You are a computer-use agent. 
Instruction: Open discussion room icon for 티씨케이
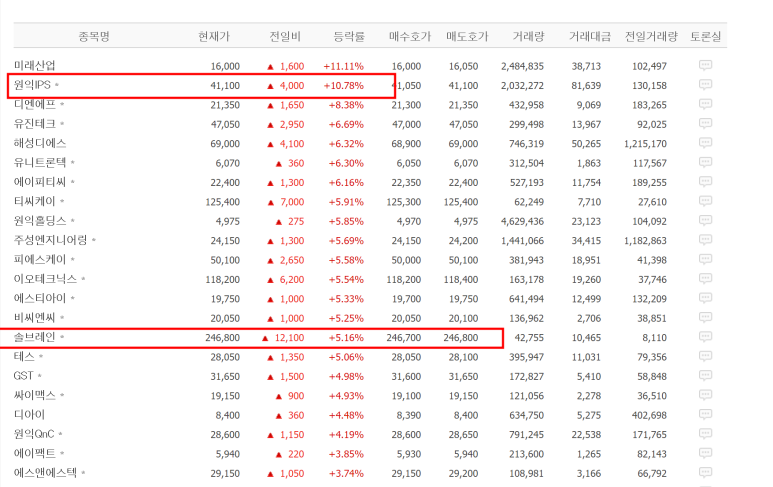click(705, 201)
